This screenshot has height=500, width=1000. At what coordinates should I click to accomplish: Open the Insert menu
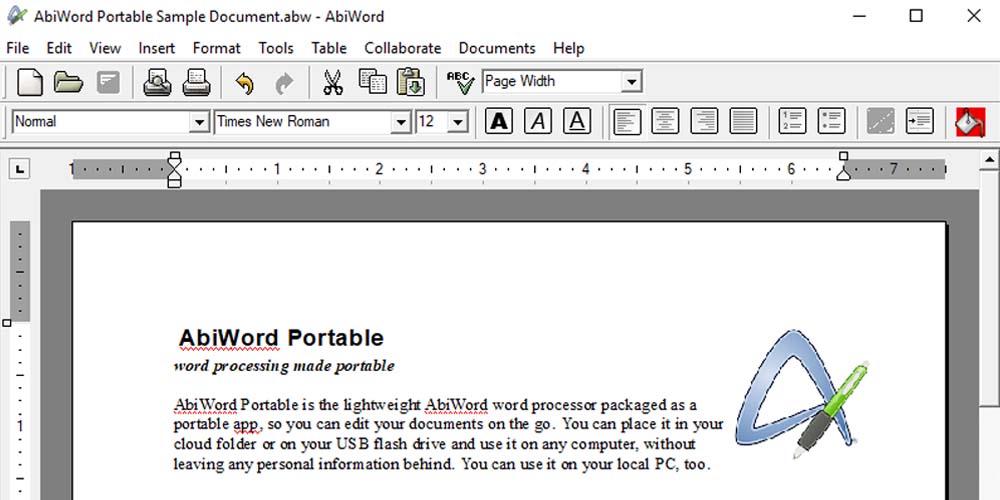click(156, 48)
